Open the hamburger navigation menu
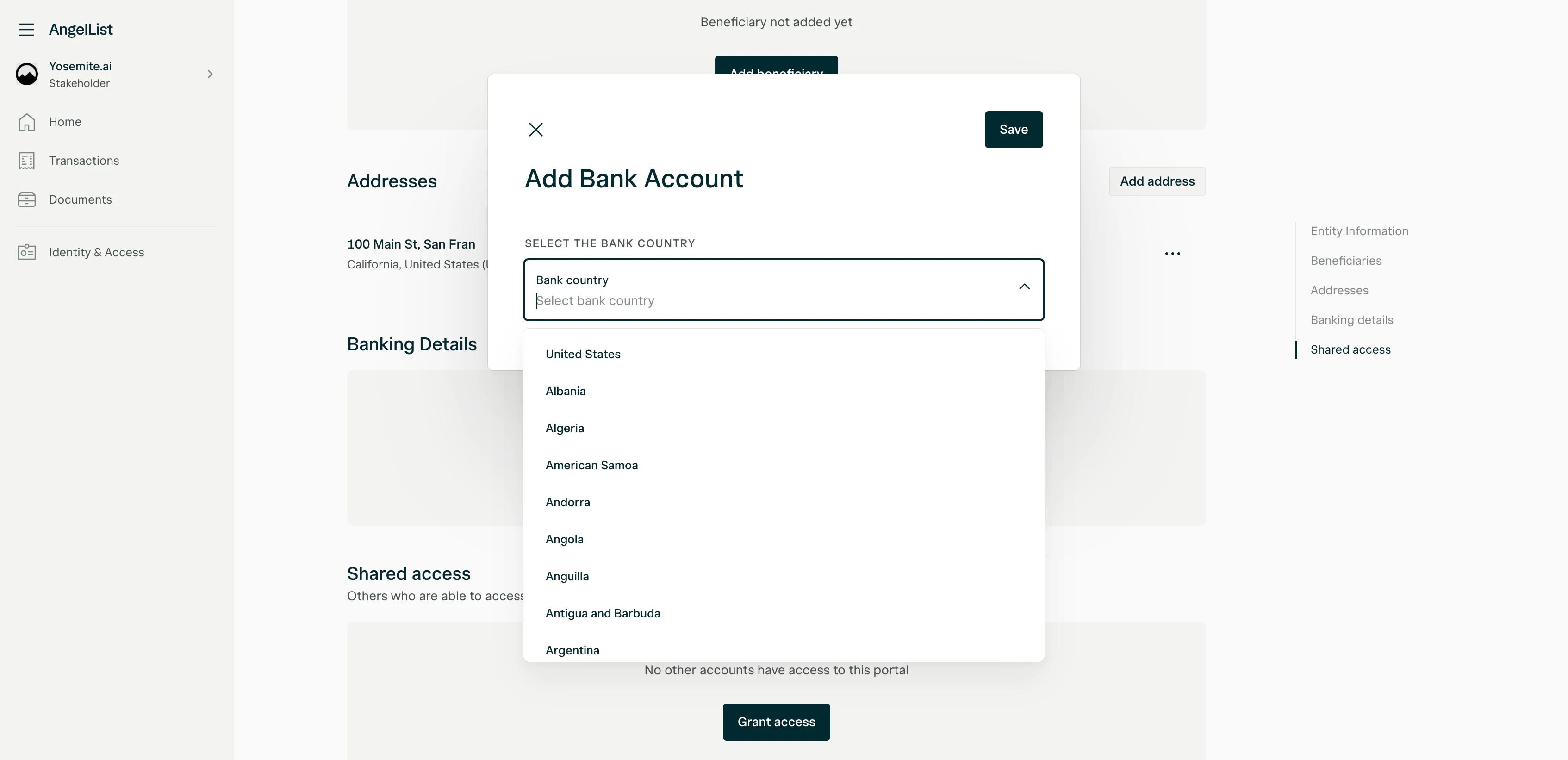Viewport: 1568px width, 760px height. click(x=27, y=29)
